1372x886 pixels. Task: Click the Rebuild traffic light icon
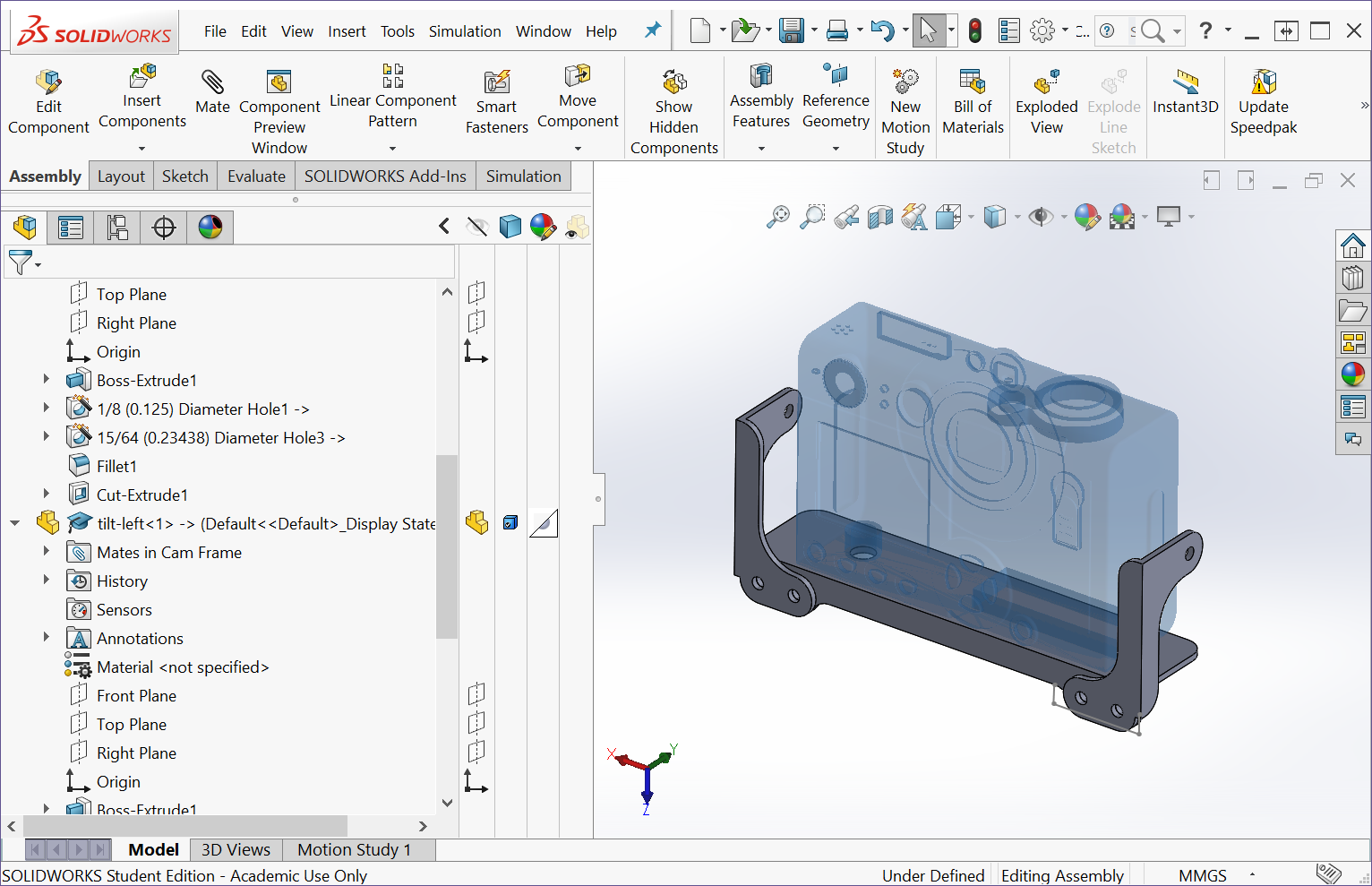975,31
